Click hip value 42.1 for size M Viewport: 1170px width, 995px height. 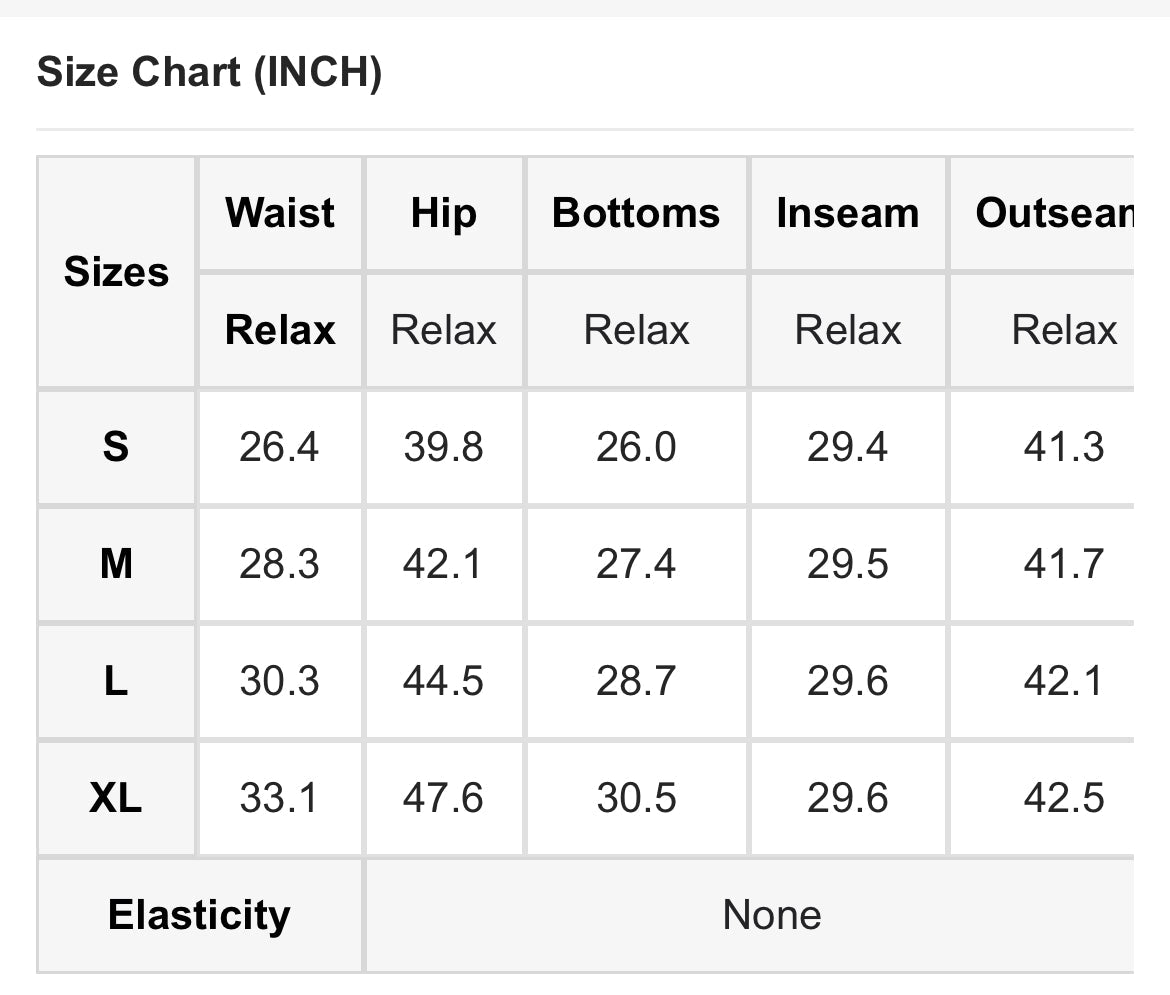pos(443,565)
